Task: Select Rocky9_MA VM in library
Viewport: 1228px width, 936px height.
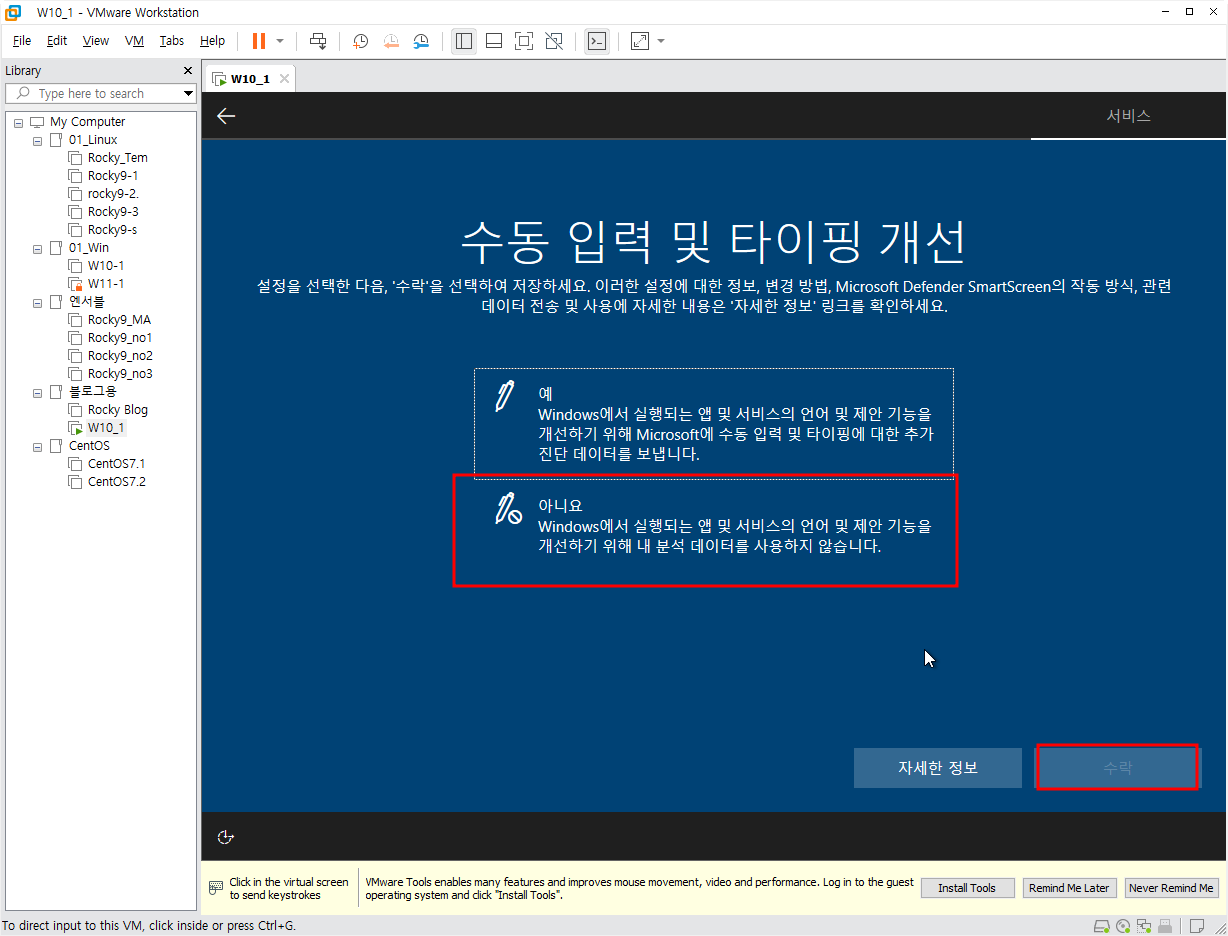Action: click(x=110, y=320)
